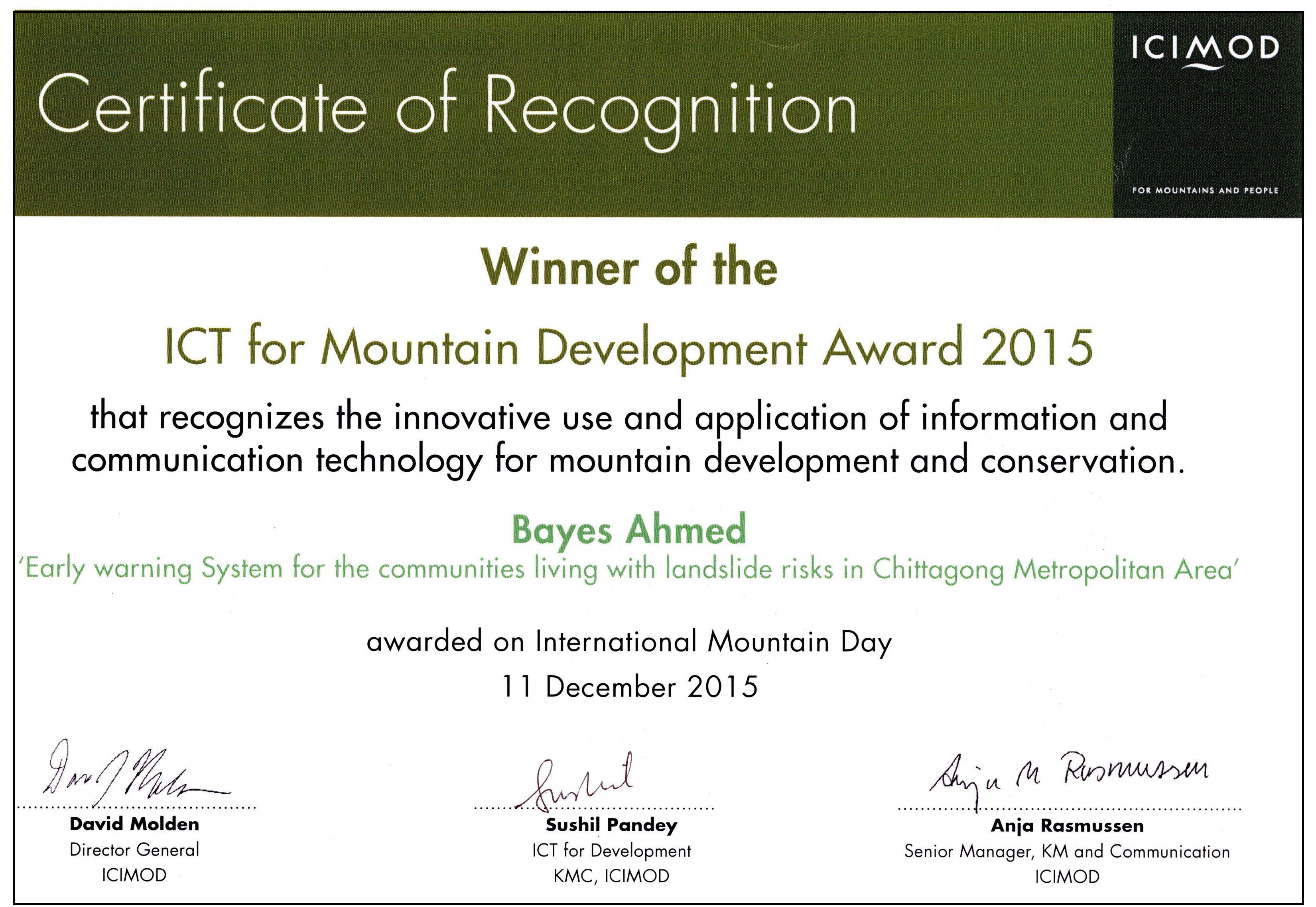Click the text 'KMC, ICIMOD'
This screenshot has width=1316, height=907.
coord(611,876)
